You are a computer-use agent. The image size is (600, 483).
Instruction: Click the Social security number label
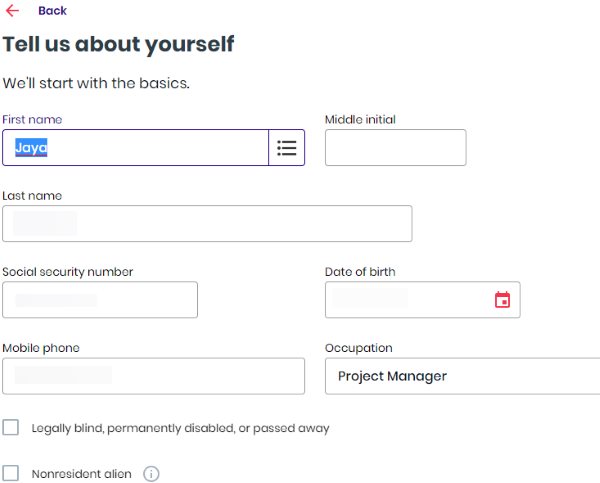click(x=67, y=272)
